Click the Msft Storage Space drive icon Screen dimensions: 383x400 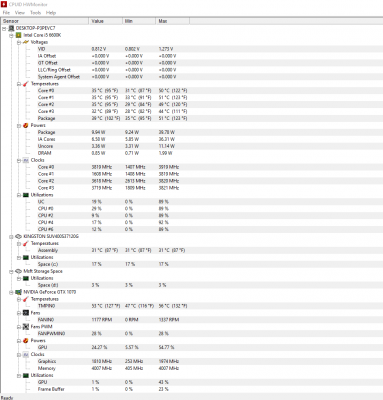(19, 271)
